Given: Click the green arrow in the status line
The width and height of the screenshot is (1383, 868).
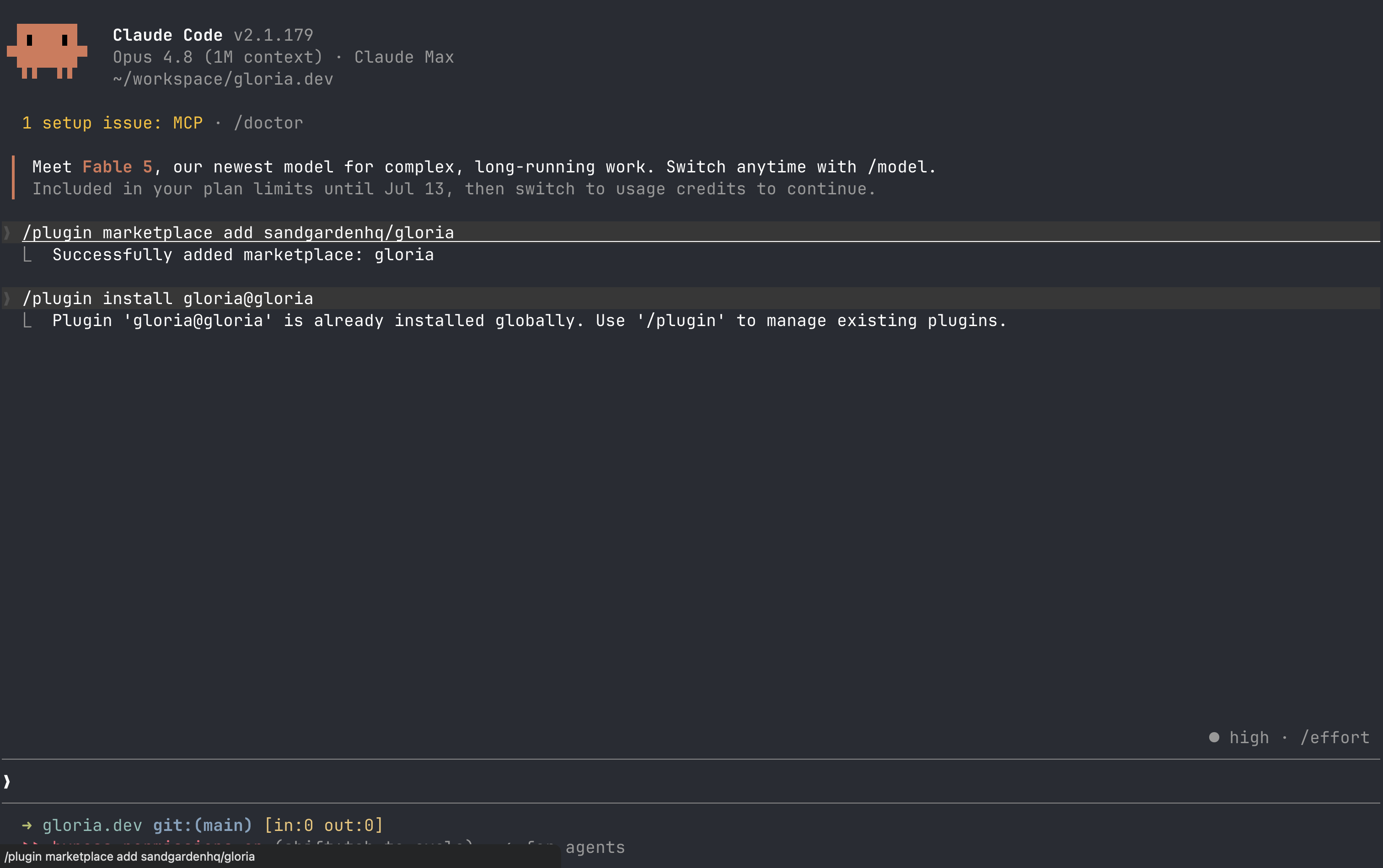Looking at the screenshot, I should tap(27, 825).
